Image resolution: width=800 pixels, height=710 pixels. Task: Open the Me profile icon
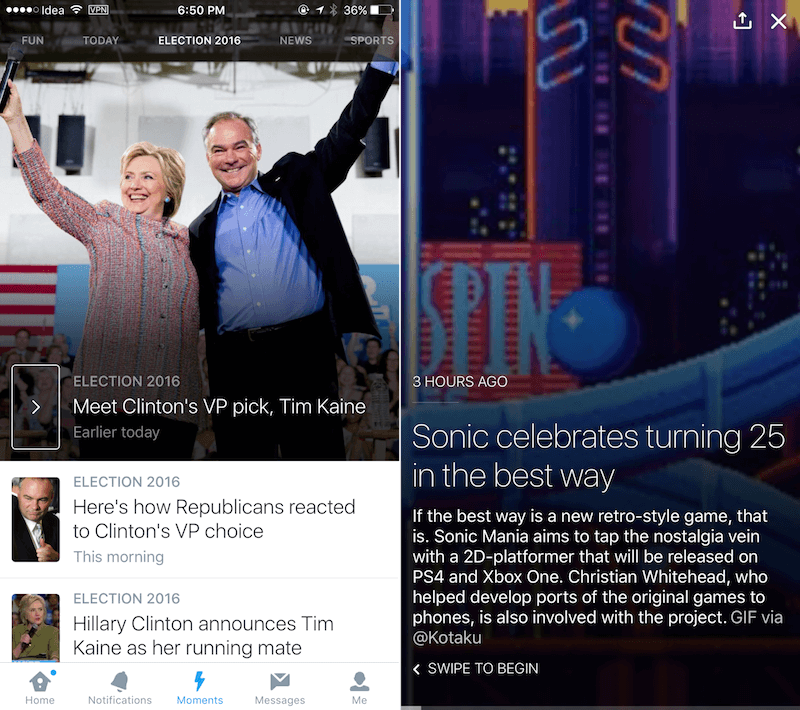click(359, 681)
